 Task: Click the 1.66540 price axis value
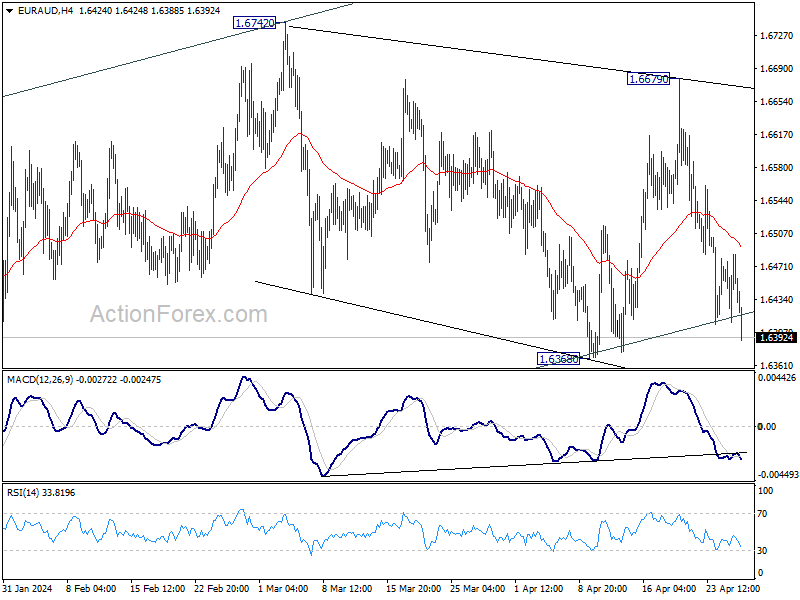point(776,102)
